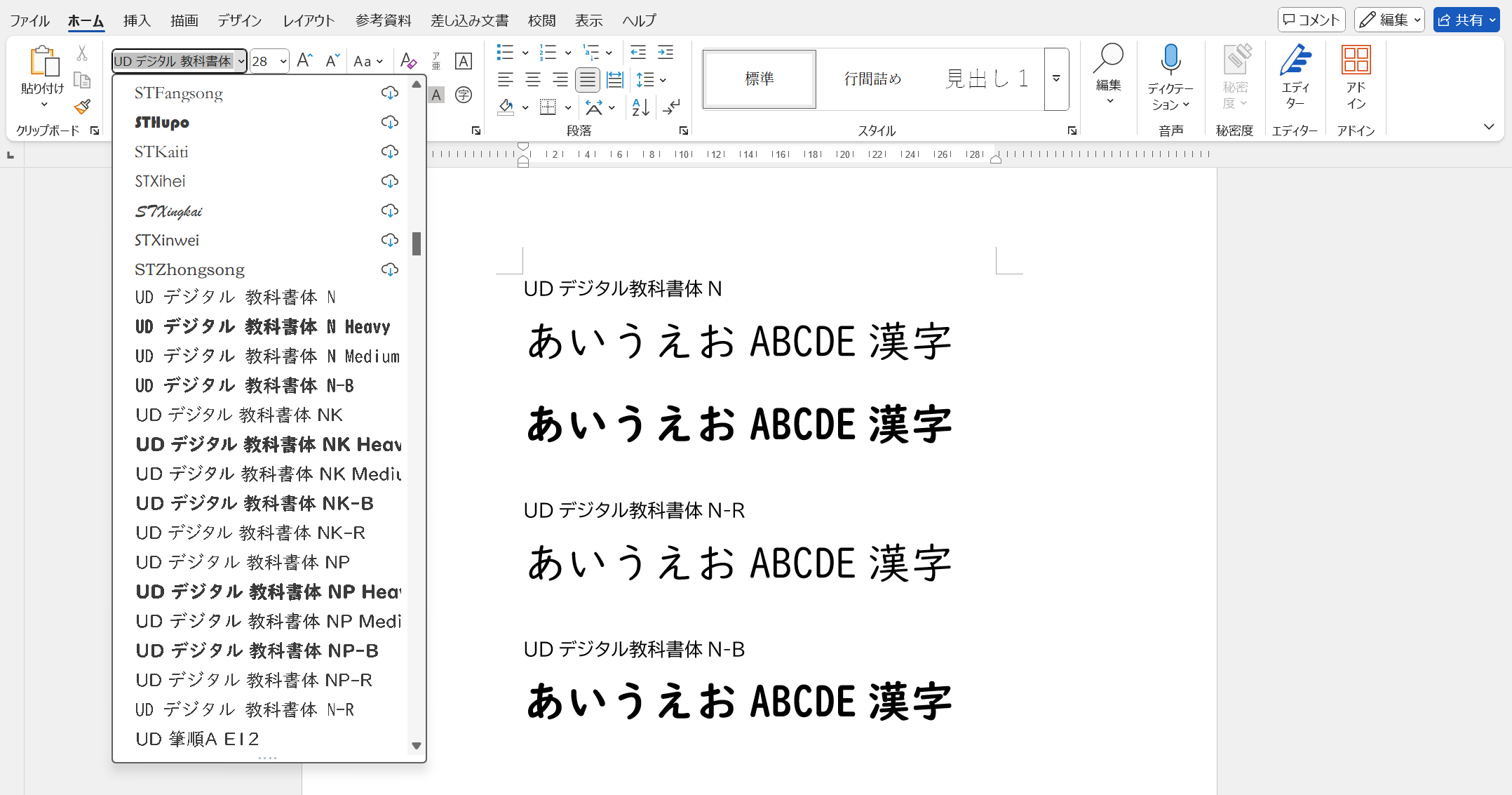
Task: Choose UD デジタル 教科書体 N-B font
Action: coord(260,385)
